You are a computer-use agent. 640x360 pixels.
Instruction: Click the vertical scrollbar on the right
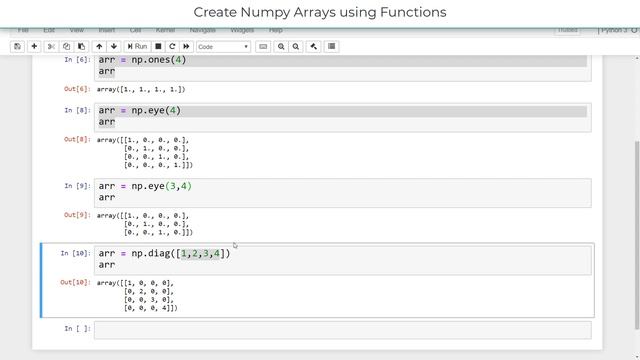click(637, 235)
